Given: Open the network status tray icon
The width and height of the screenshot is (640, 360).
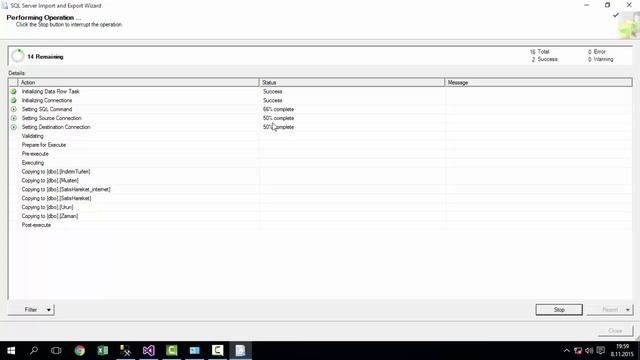Looking at the screenshot, I should click(x=578, y=351).
